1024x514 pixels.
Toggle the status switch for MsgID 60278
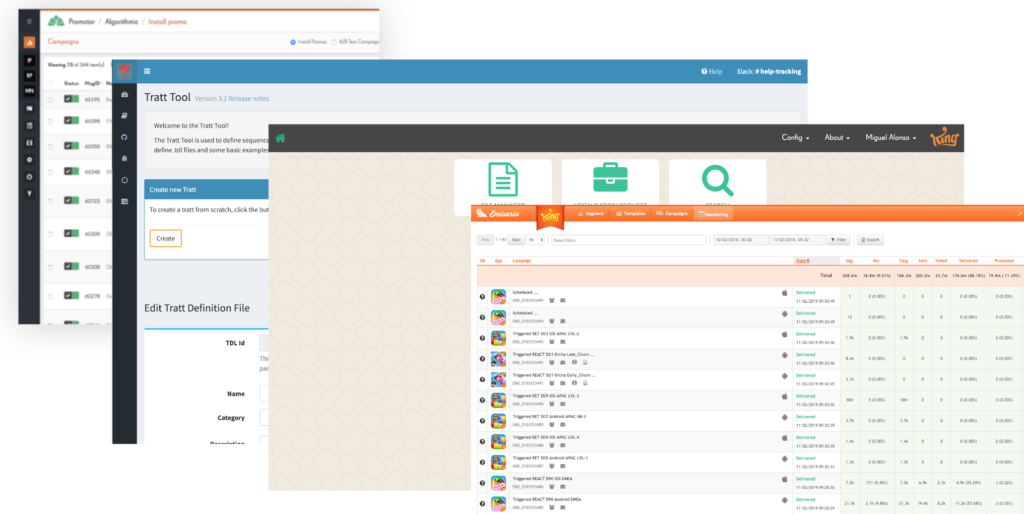71,295
